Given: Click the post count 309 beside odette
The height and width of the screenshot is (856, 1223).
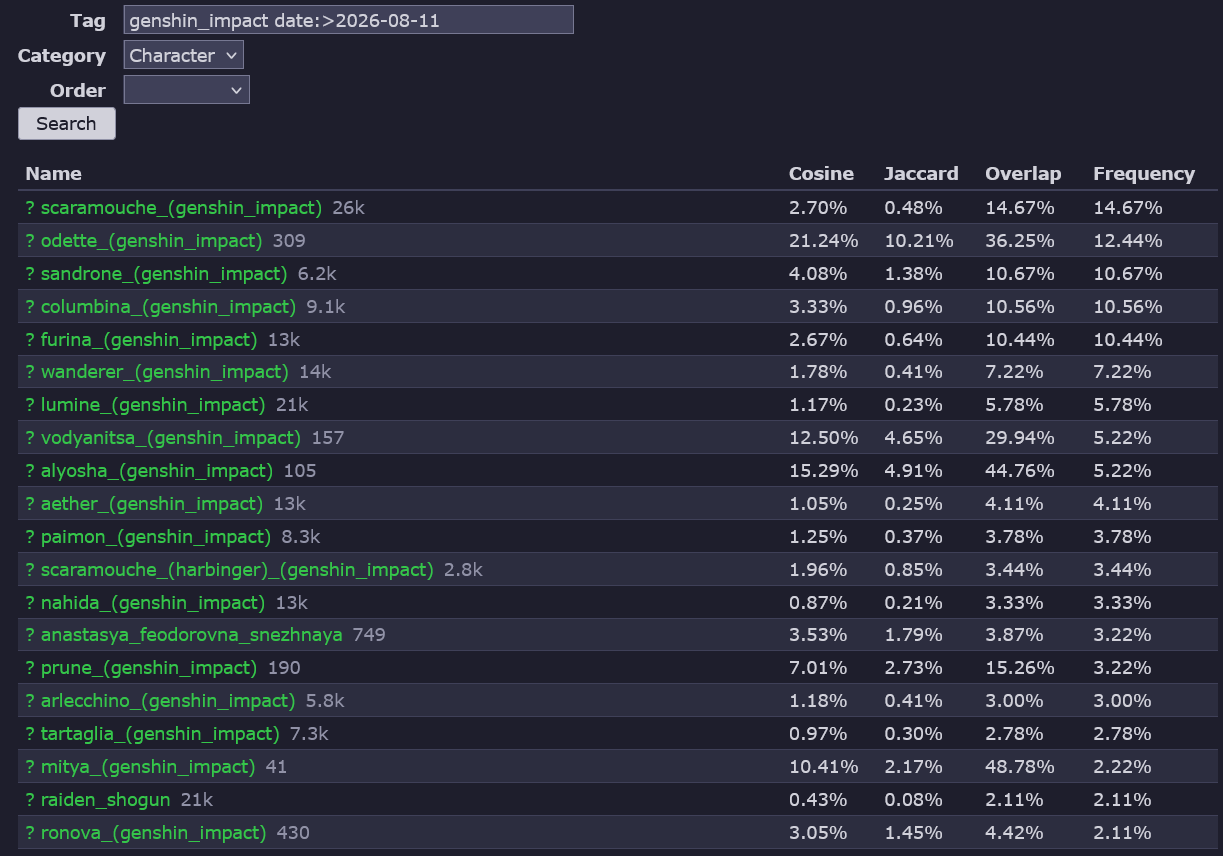Looking at the screenshot, I should [x=289, y=241].
